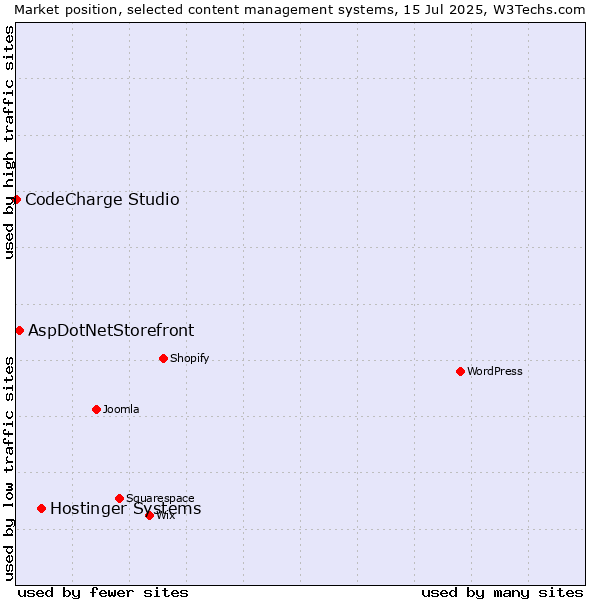Click the "used by high traffic sites" axis label
The height and width of the screenshot is (600, 600).
pyautogui.click(x=9, y=142)
